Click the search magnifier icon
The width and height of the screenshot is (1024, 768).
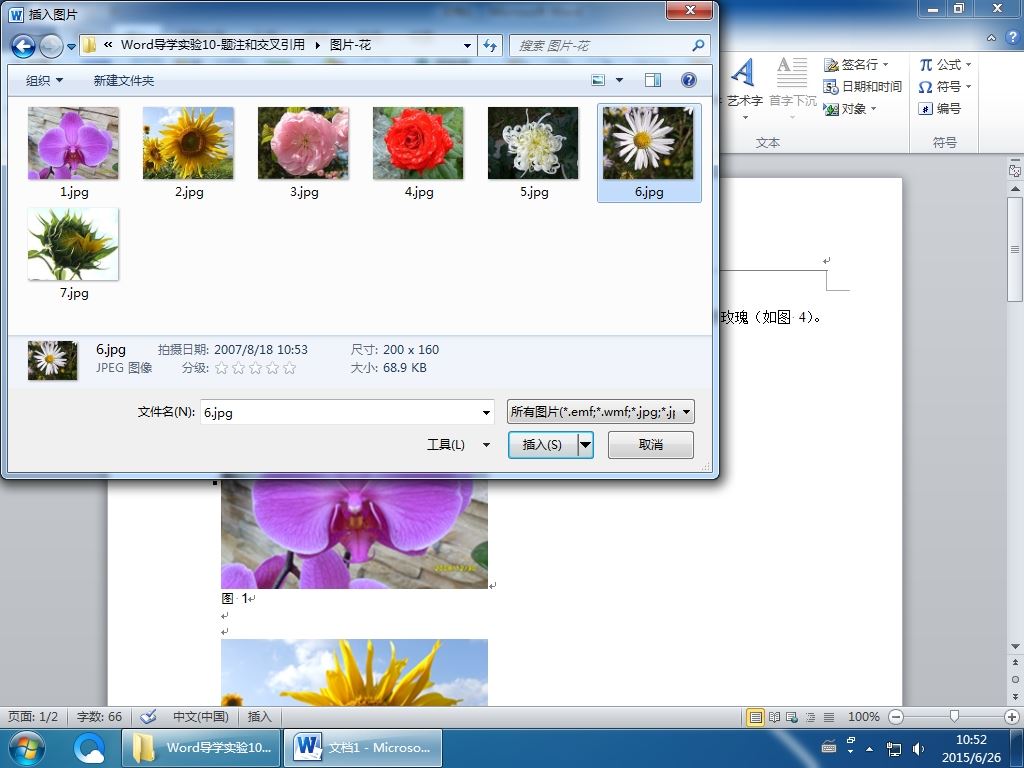click(x=698, y=45)
